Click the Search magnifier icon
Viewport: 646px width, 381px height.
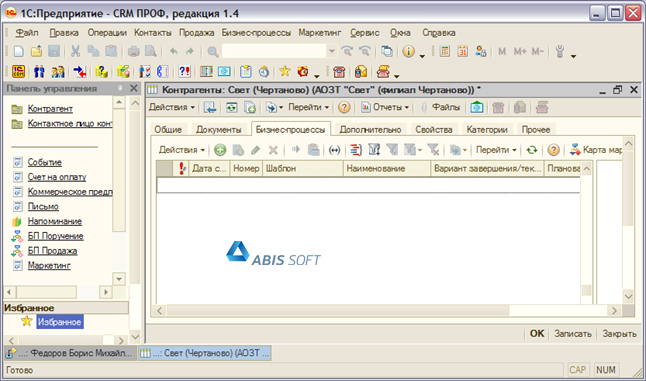point(213,51)
